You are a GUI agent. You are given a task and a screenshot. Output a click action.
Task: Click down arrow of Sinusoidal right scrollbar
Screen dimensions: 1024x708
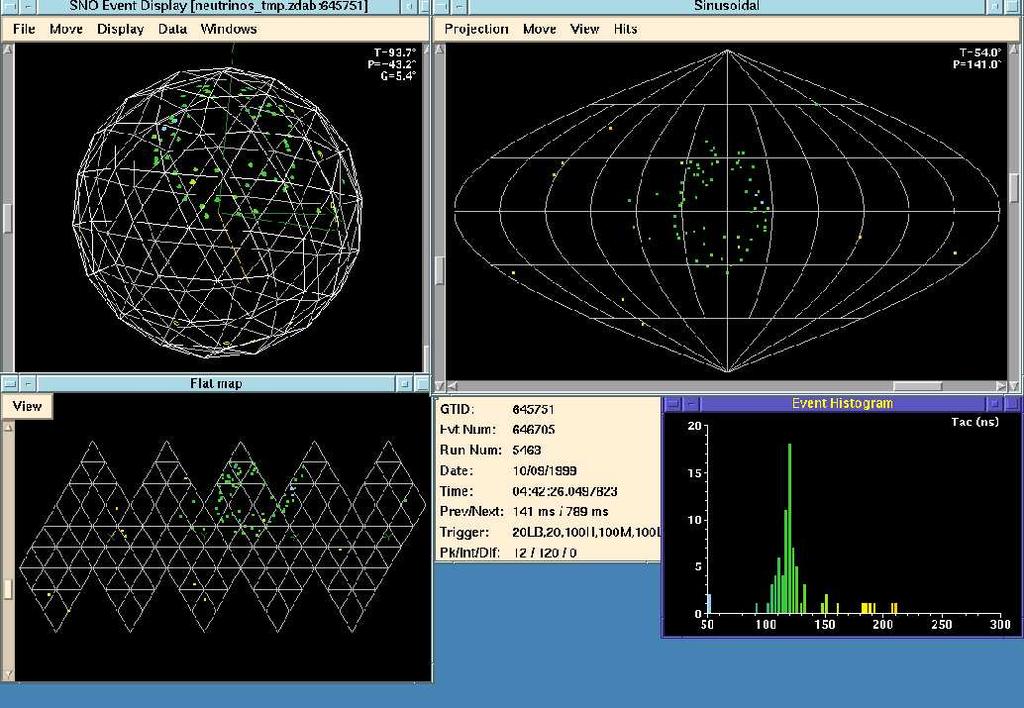tap(1014, 386)
